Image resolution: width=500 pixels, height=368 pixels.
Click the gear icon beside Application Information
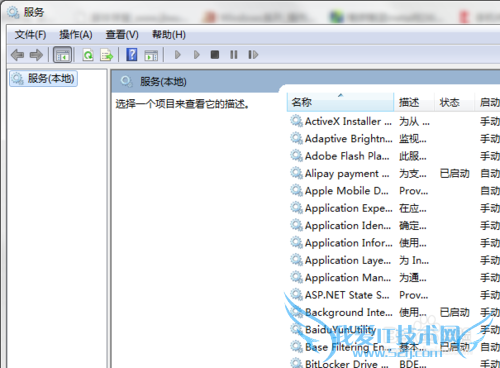(x=296, y=242)
